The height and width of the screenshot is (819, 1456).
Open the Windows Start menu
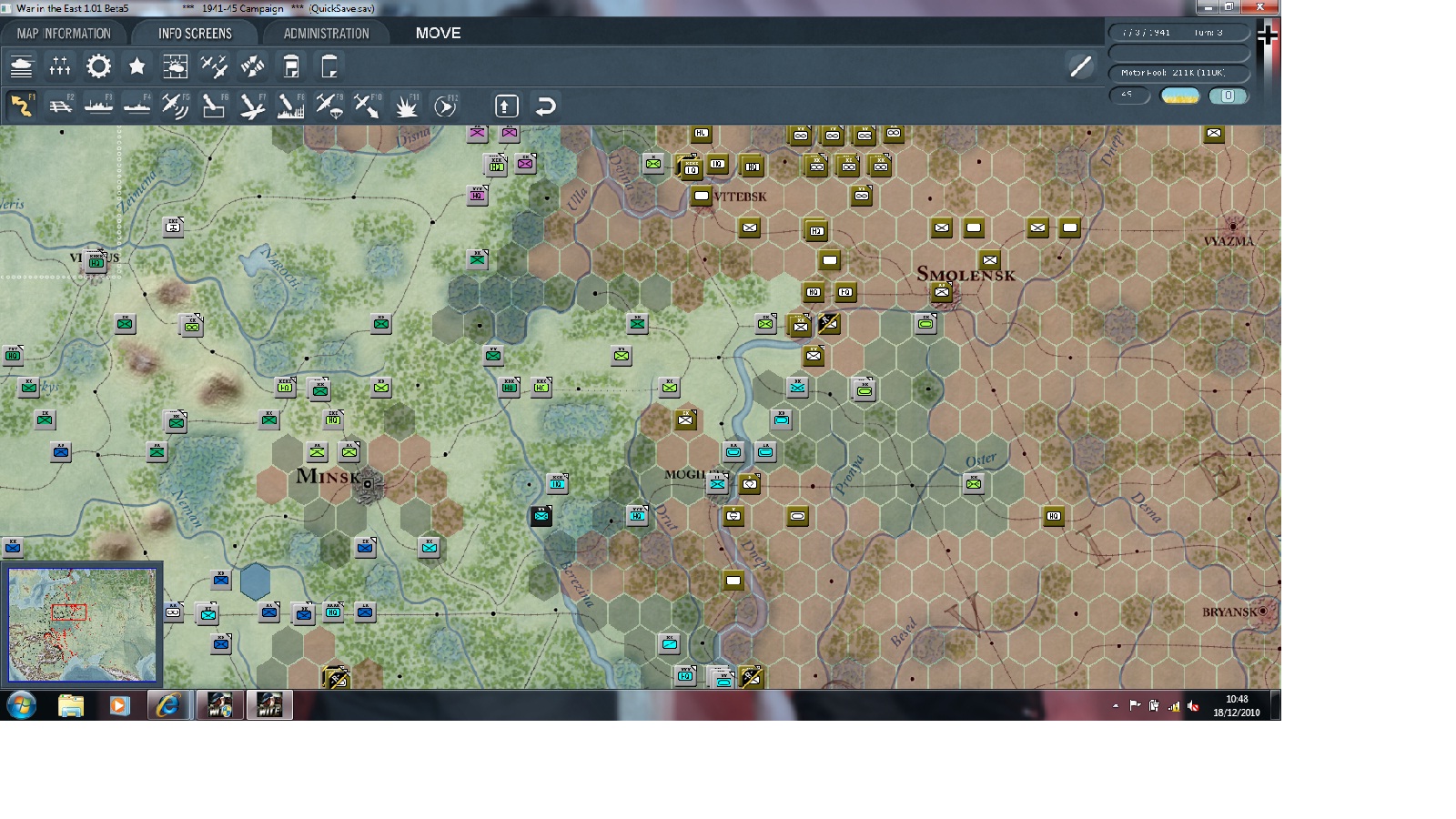(x=21, y=705)
